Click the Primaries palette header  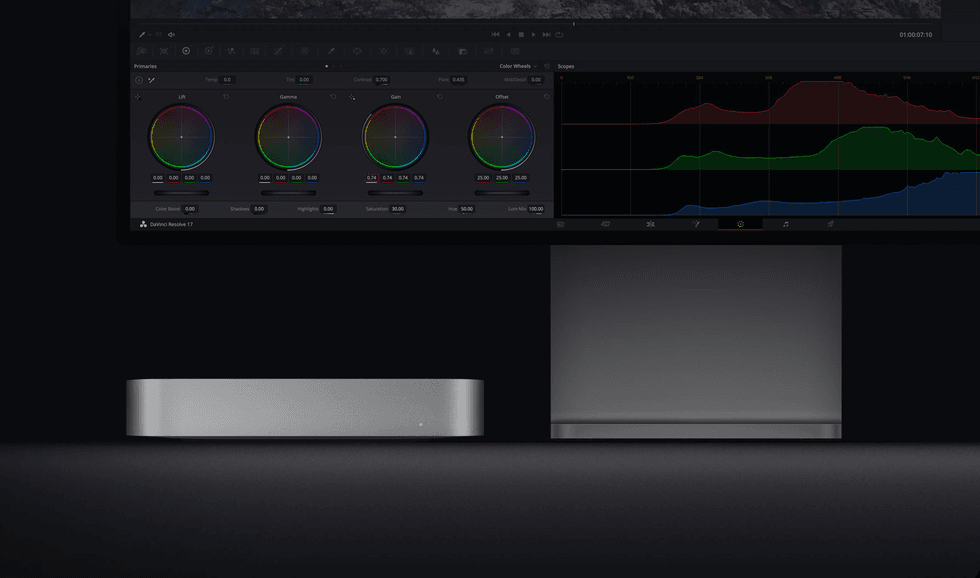(146, 66)
